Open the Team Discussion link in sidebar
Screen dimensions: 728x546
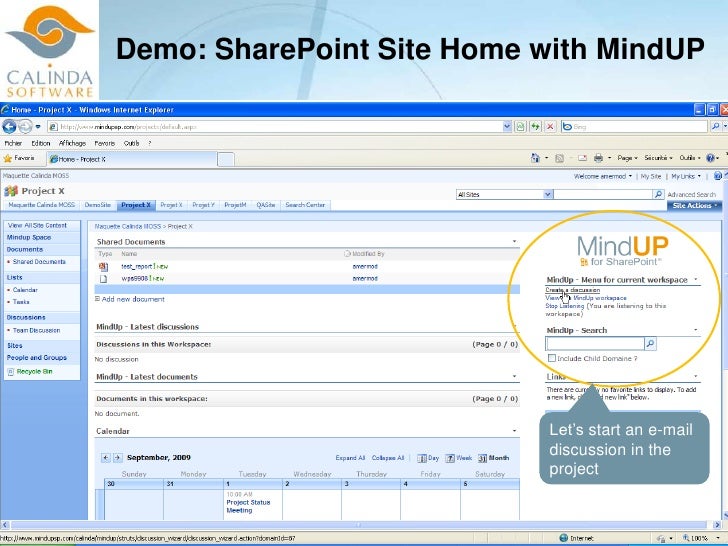click(x=36, y=331)
